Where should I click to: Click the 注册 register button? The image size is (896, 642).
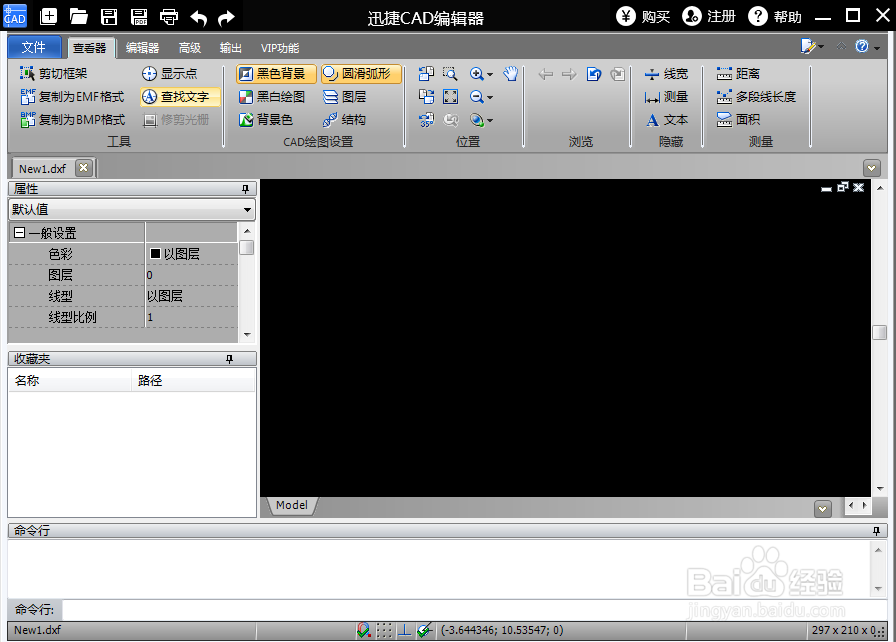coord(709,17)
